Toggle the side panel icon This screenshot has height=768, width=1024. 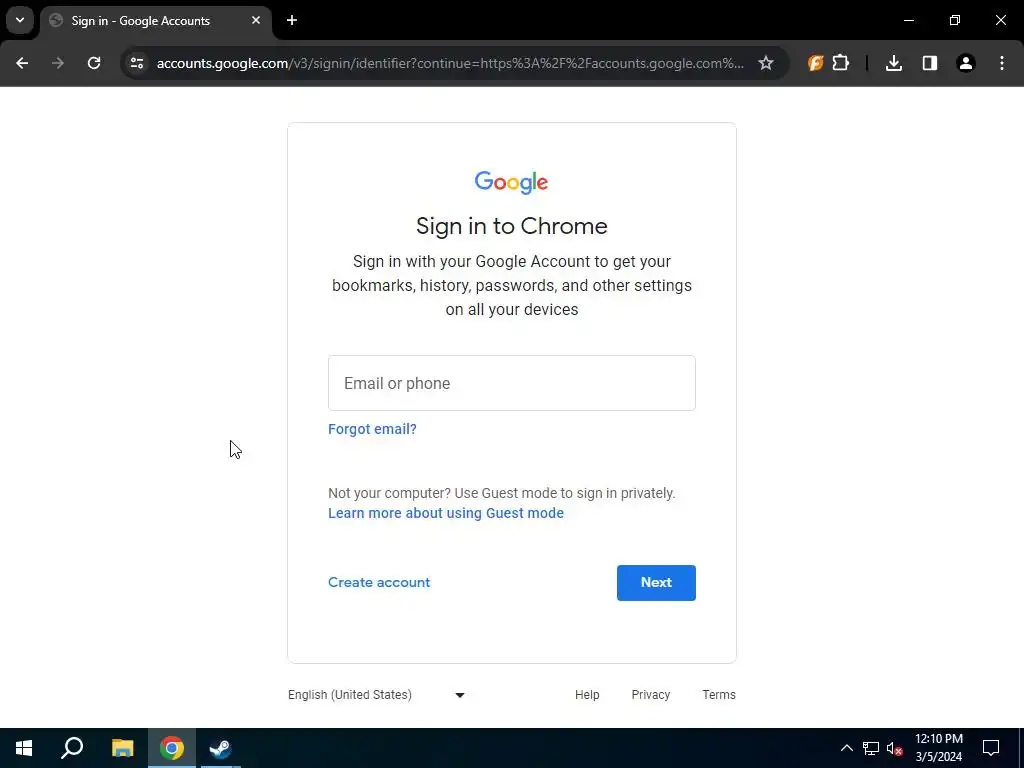tap(929, 63)
